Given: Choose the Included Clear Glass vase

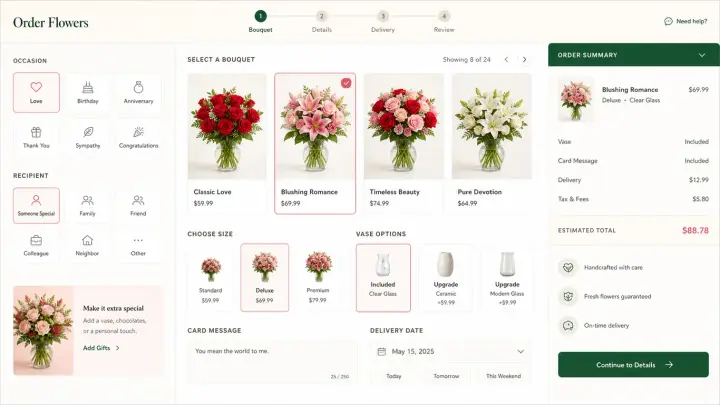Looking at the screenshot, I should (383, 278).
